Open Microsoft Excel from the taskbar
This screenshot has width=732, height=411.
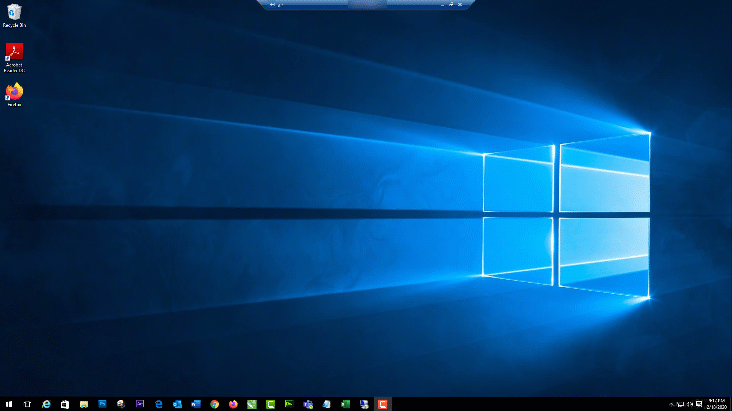point(345,404)
